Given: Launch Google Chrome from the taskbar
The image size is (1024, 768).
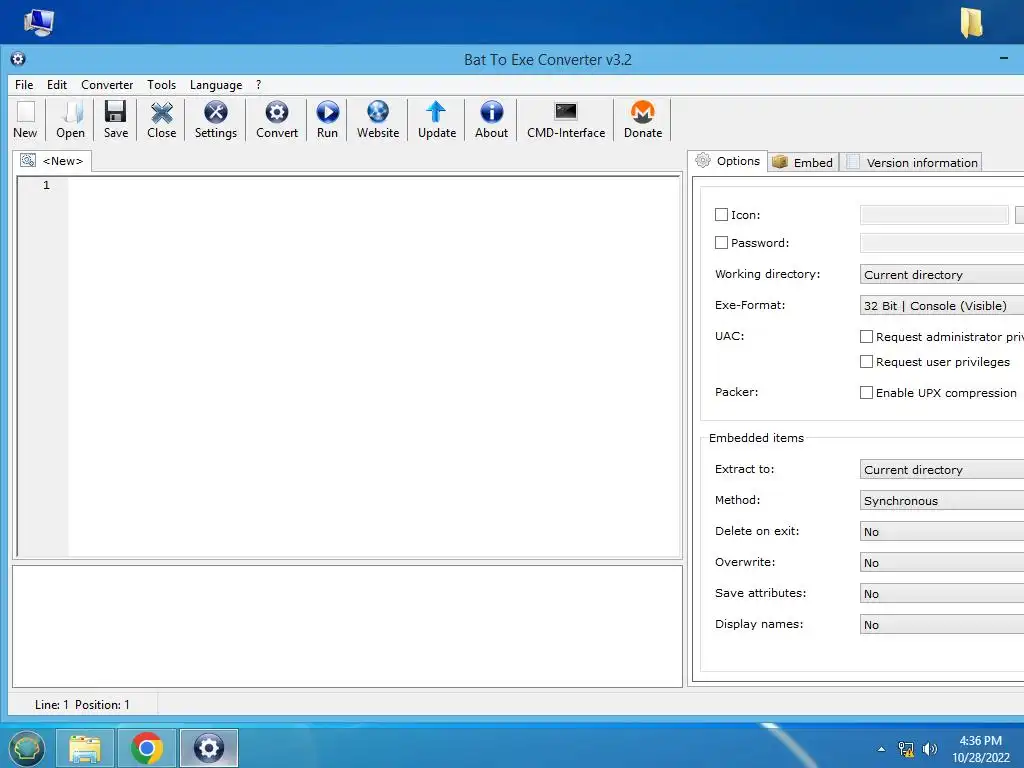Looking at the screenshot, I should (147, 748).
